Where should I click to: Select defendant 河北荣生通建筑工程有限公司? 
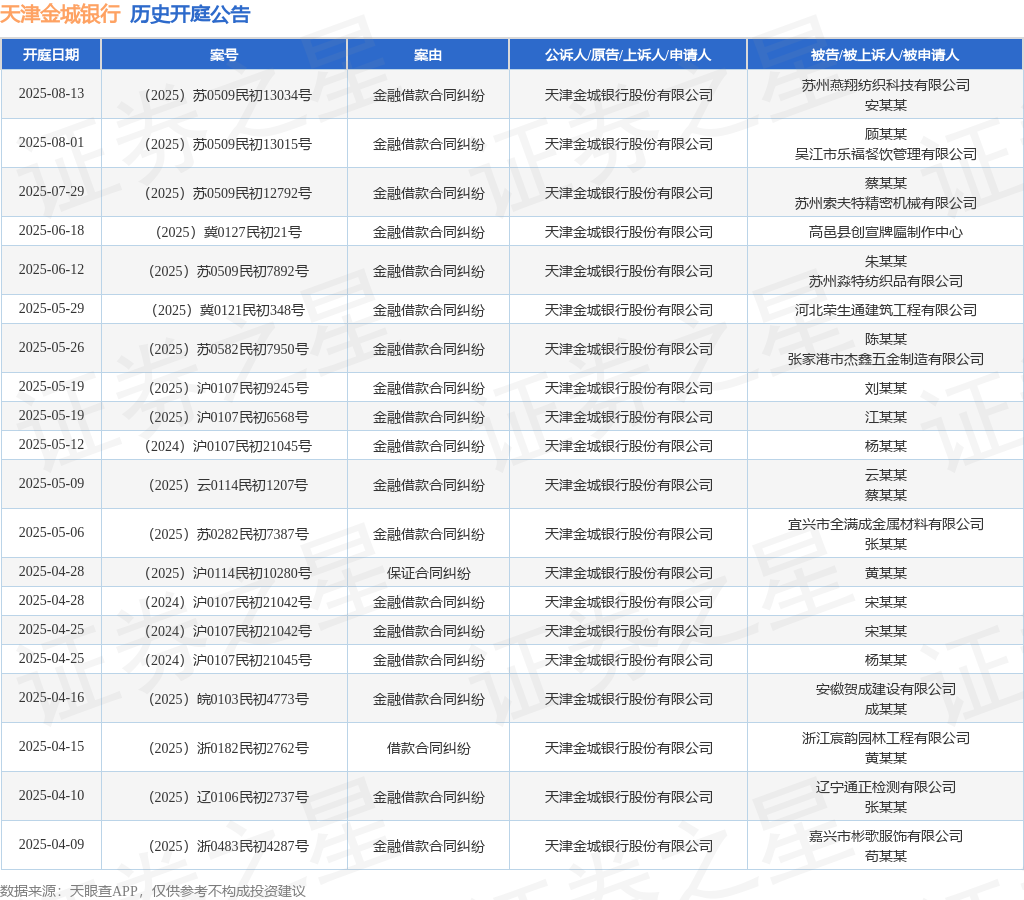(886, 310)
